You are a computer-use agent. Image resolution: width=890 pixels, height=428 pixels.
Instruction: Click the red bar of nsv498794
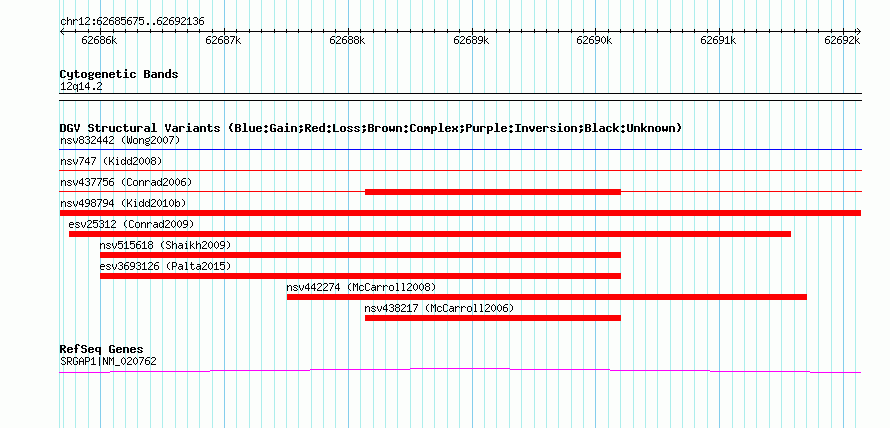(460, 213)
